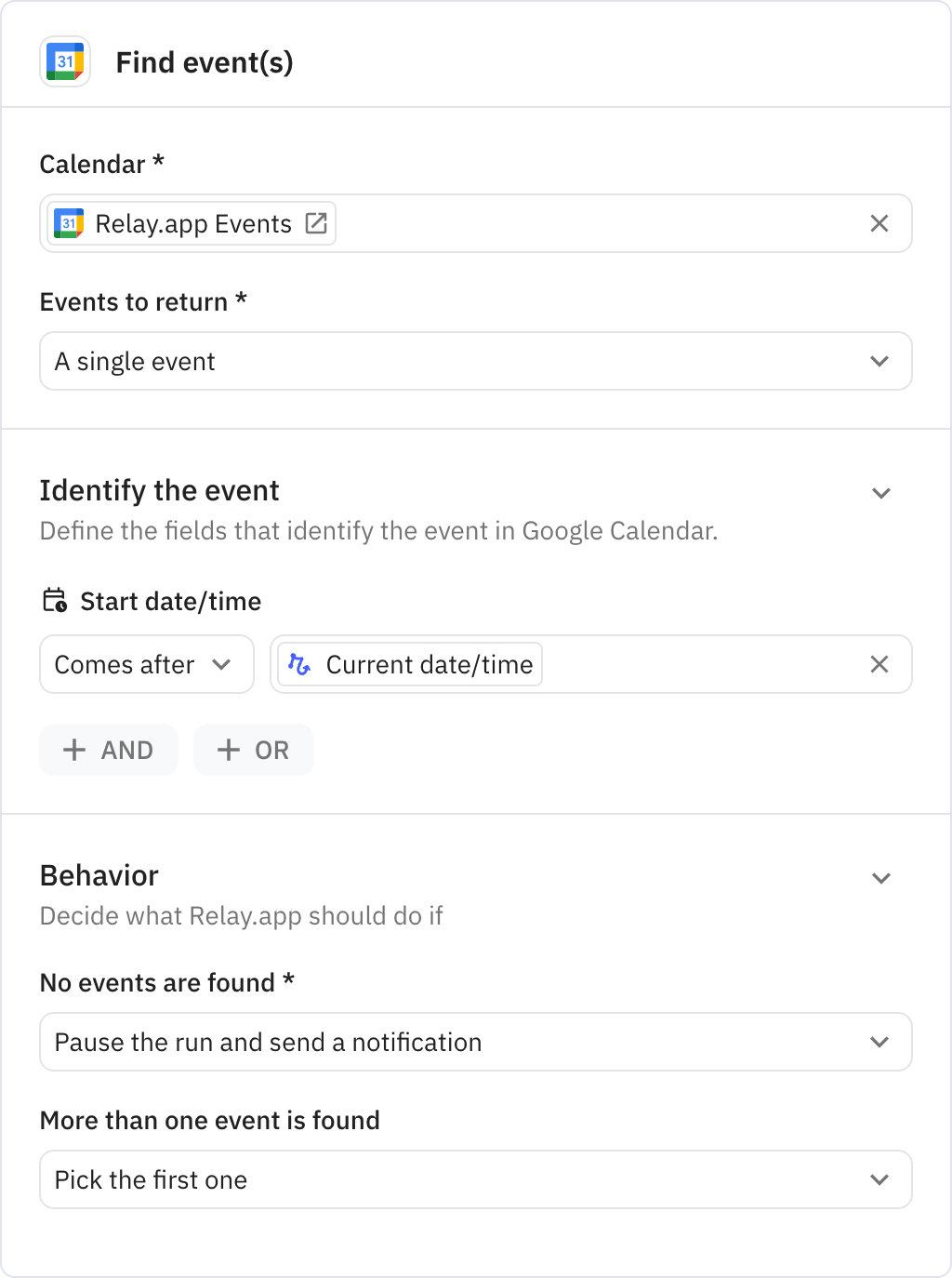The height and width of the screenshot is (1278, 952).
Task: Click the variable icon in Current date/time
Action: click(x=299, y=664)
